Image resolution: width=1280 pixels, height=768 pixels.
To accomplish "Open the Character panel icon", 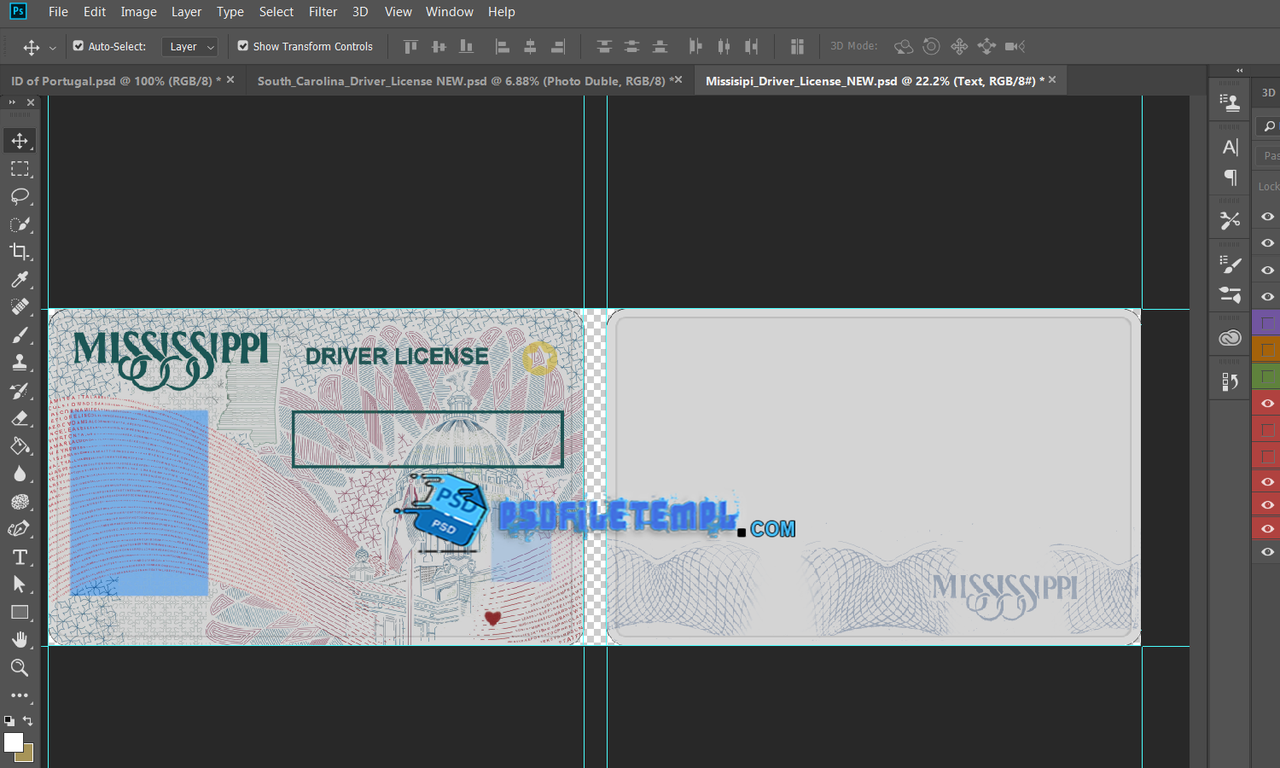I will [1230, 147].
